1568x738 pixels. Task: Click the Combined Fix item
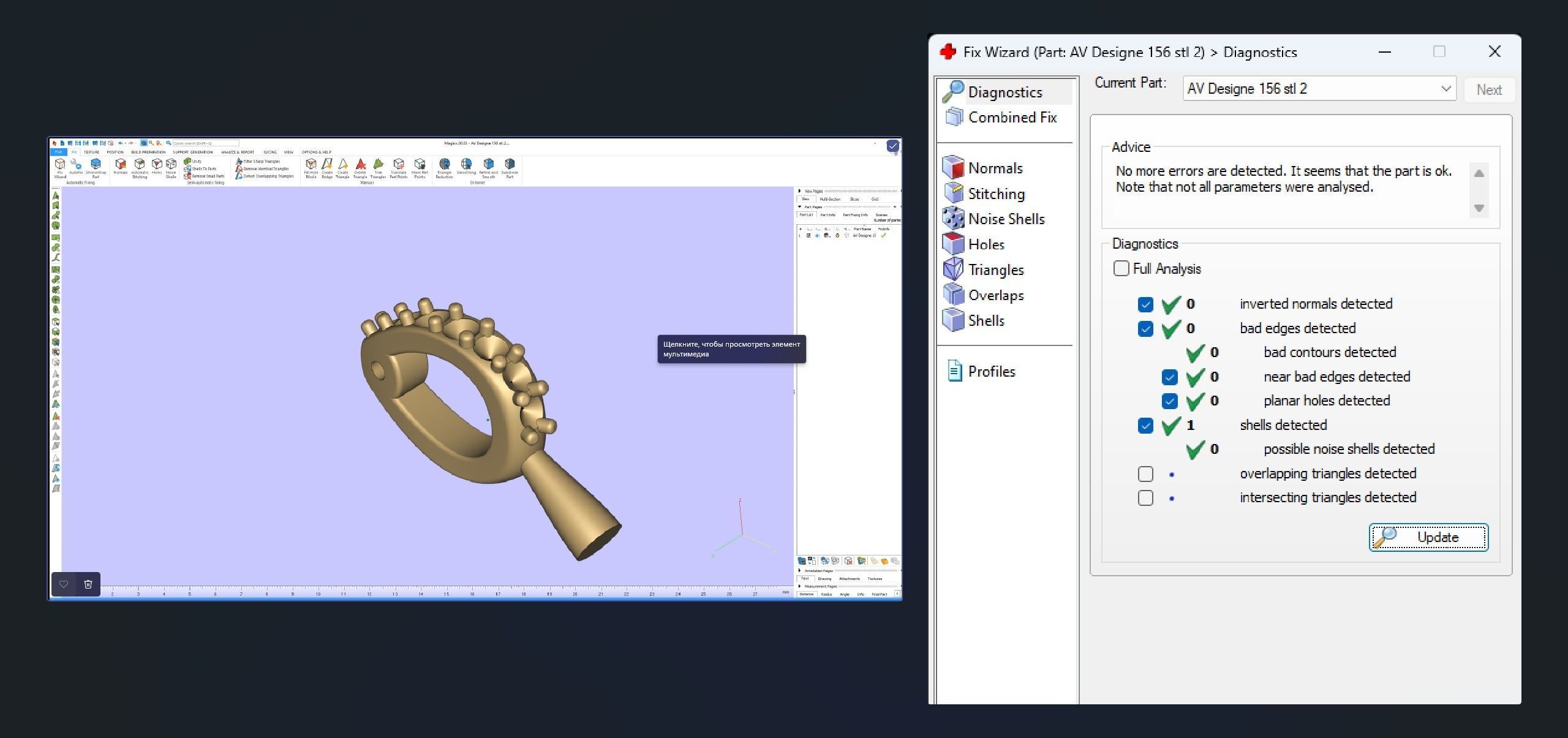(1012, 118)
